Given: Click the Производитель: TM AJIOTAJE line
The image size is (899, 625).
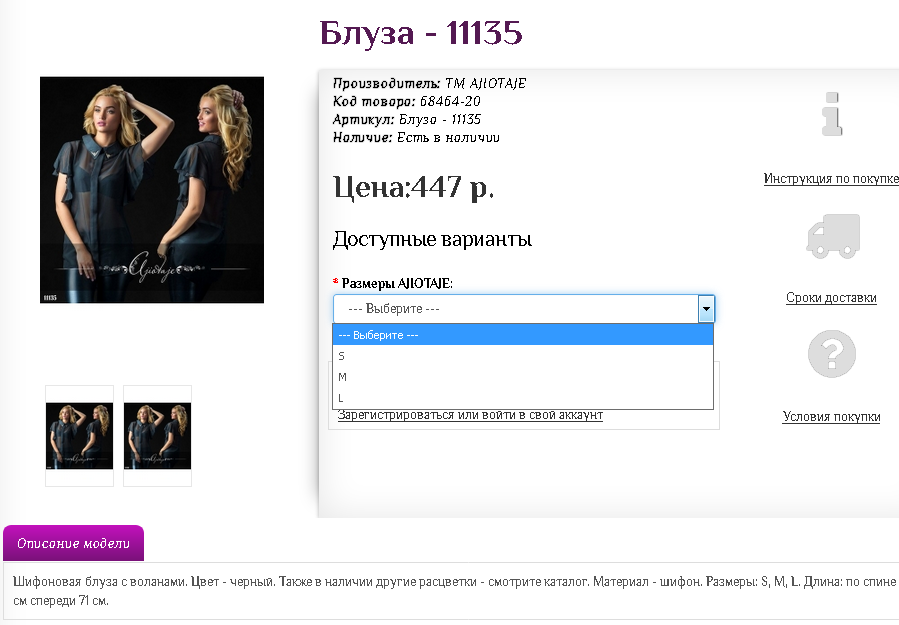Looking at the screenshot, I should click(429, 84).
